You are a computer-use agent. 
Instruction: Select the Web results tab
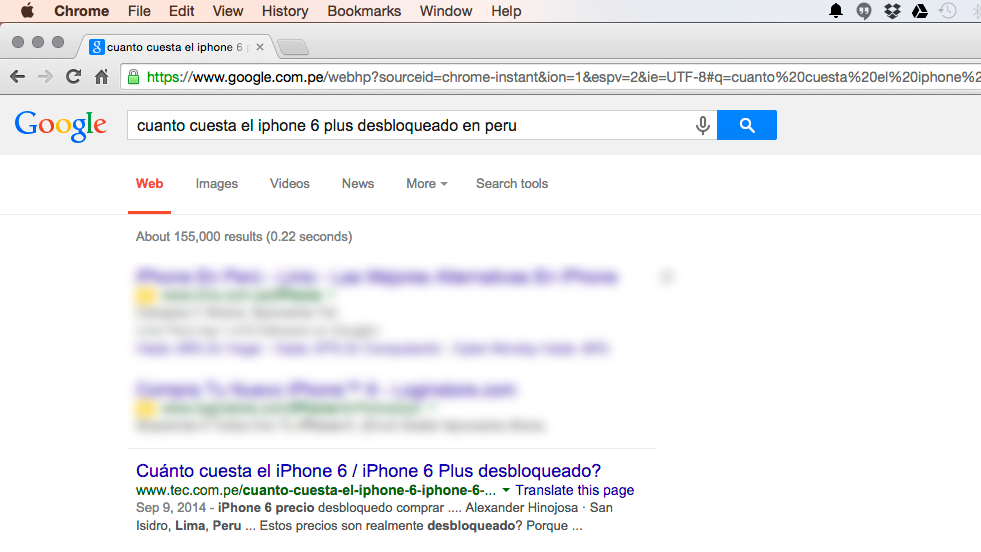pos(150,183)
